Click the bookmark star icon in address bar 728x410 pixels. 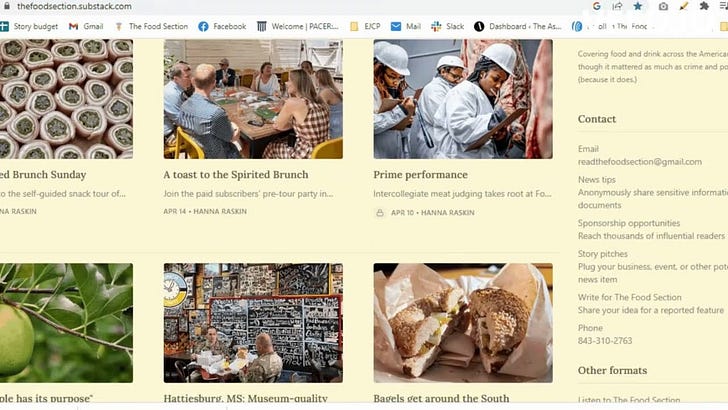tap(638, 6)
